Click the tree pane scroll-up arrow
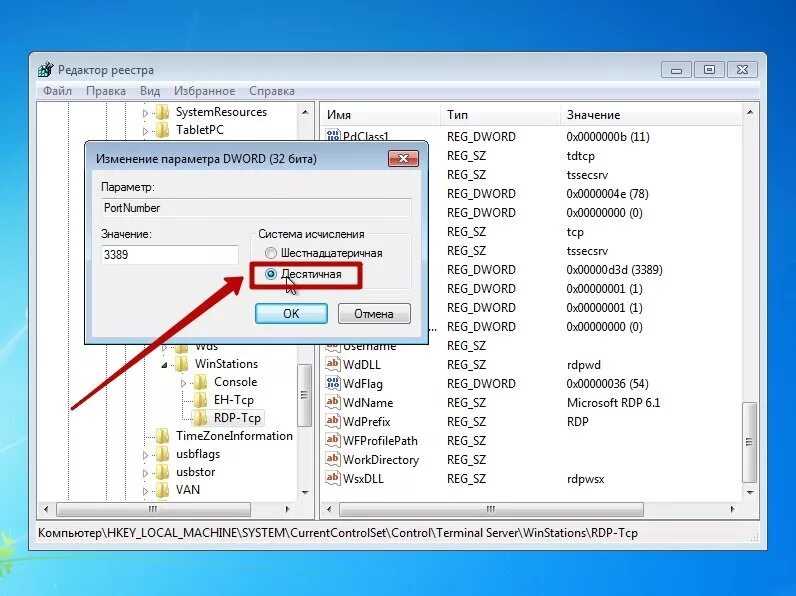This screenshot has width=796, height=596. pos(305,112)
